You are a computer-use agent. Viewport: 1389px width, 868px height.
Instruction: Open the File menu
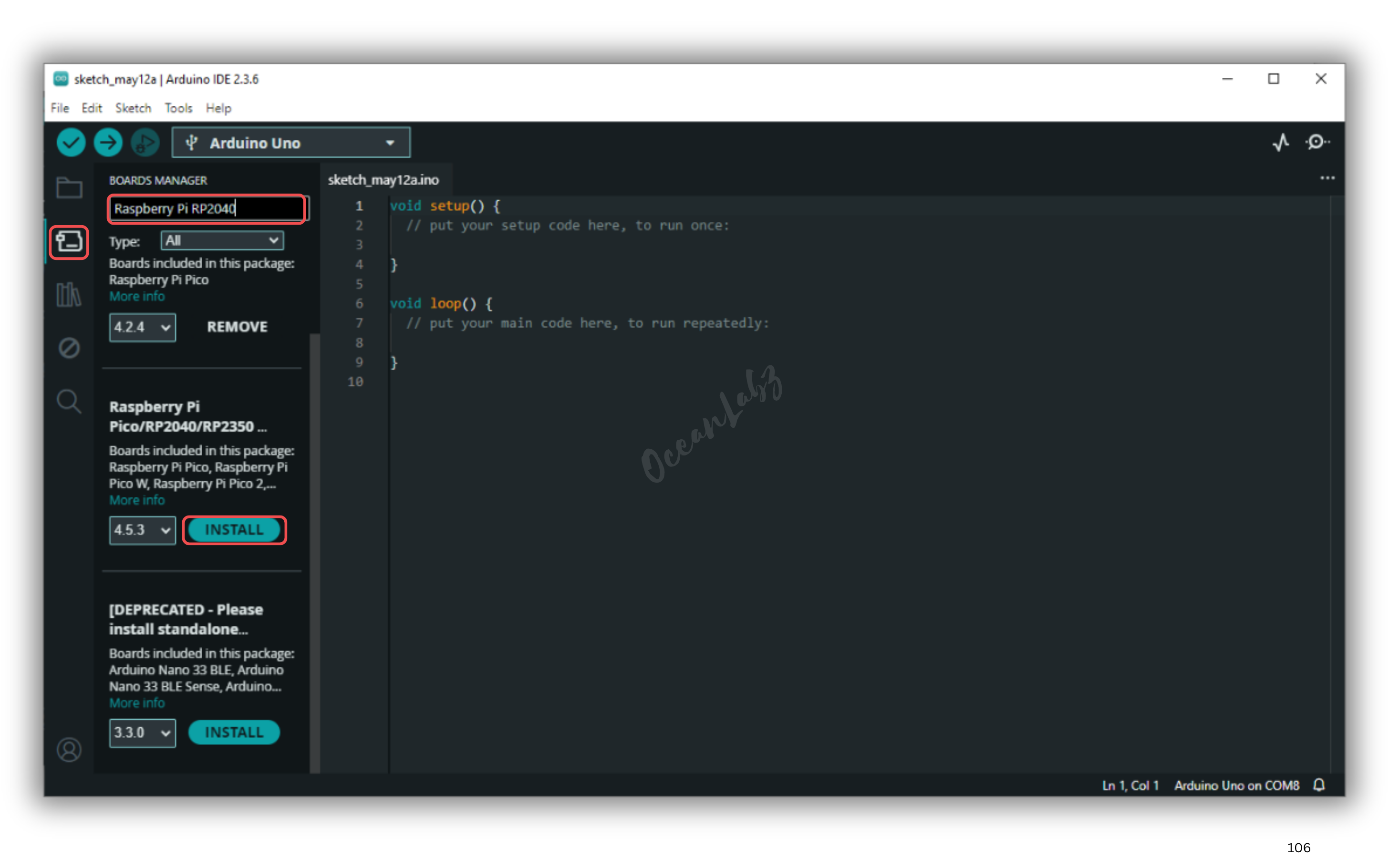60,108
